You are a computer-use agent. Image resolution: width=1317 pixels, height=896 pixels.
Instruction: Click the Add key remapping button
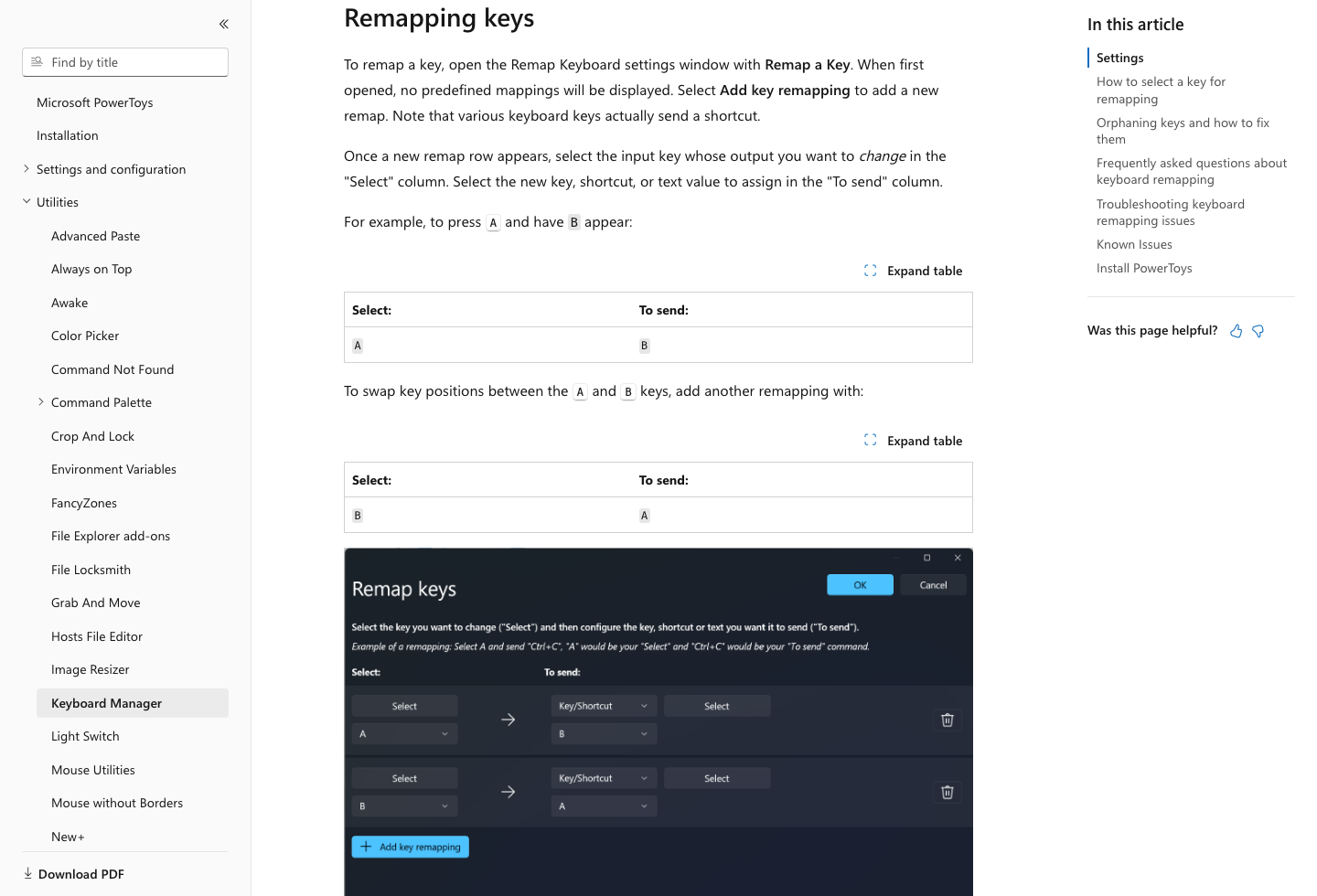[410, 847]
